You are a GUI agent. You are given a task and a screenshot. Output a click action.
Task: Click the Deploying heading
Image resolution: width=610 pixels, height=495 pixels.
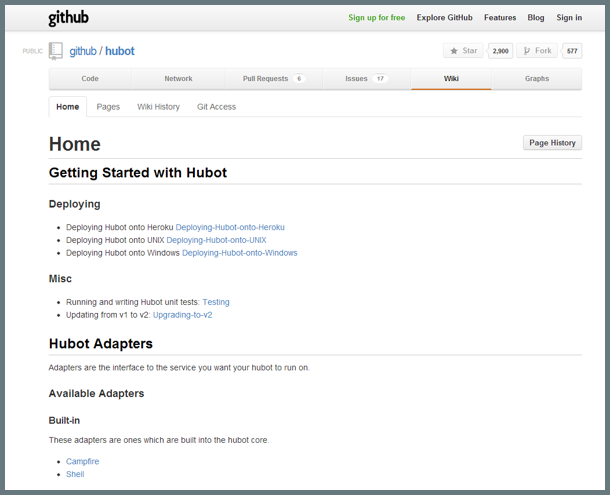(75, 204)
